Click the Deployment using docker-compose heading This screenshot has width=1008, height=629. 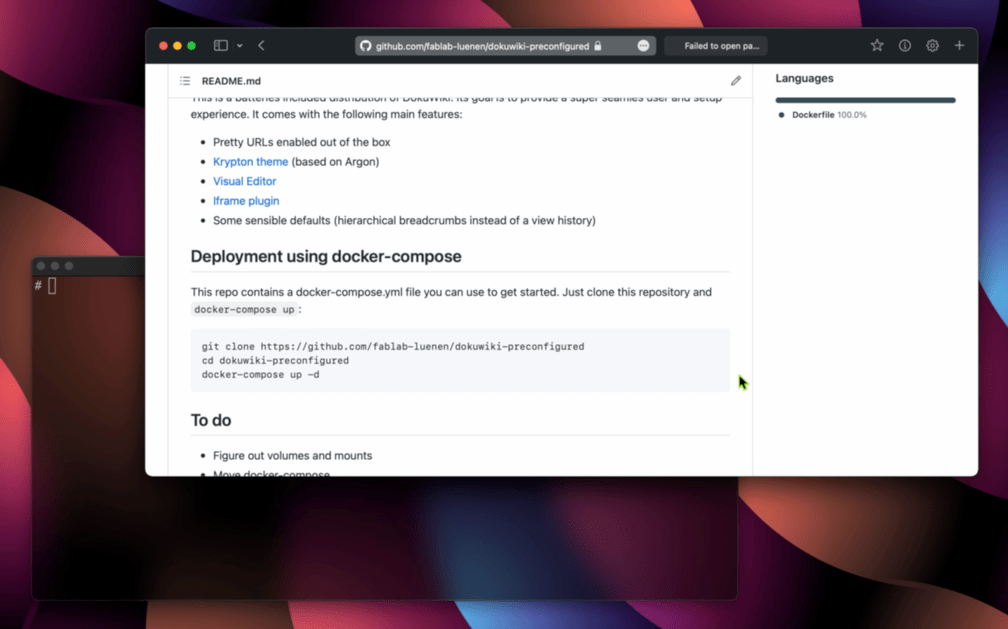pyautogui.click(x=326, y=256)
